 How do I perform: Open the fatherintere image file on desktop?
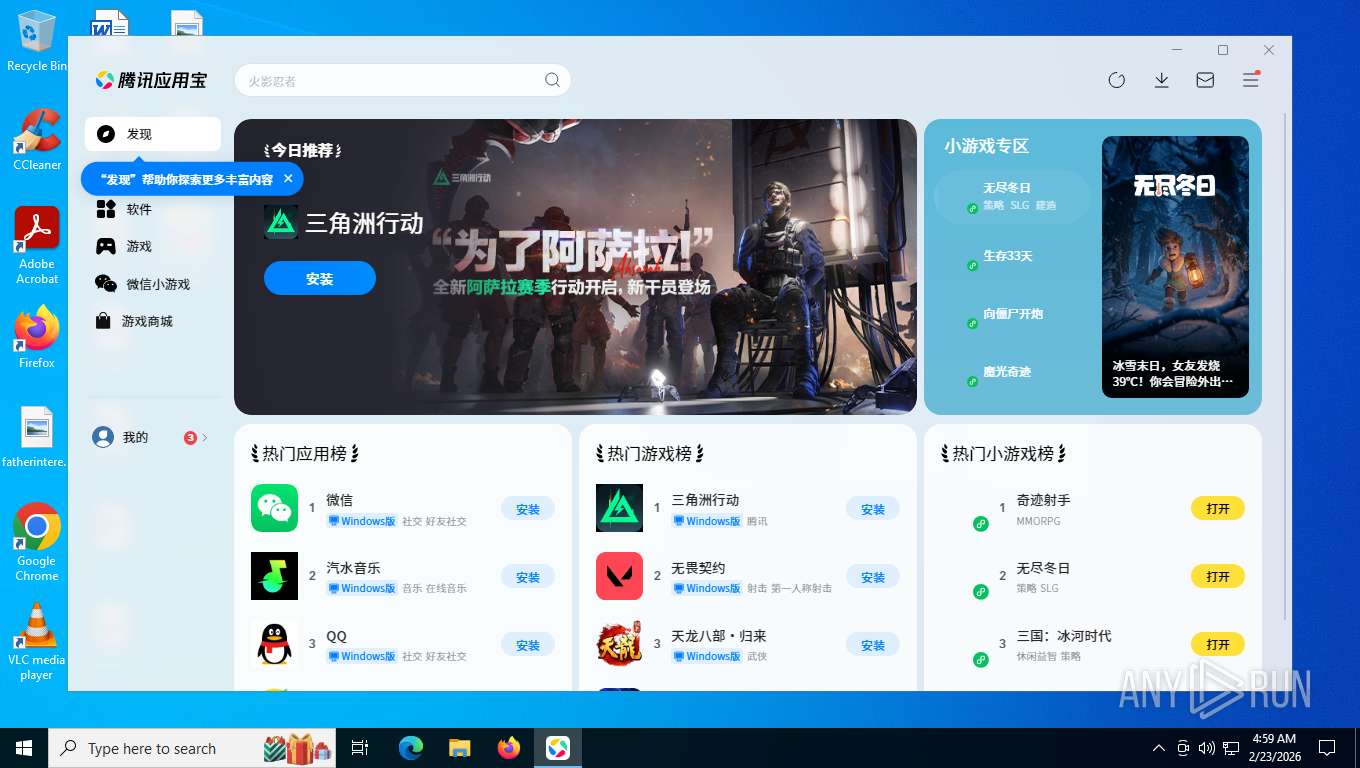pos(37,438)
